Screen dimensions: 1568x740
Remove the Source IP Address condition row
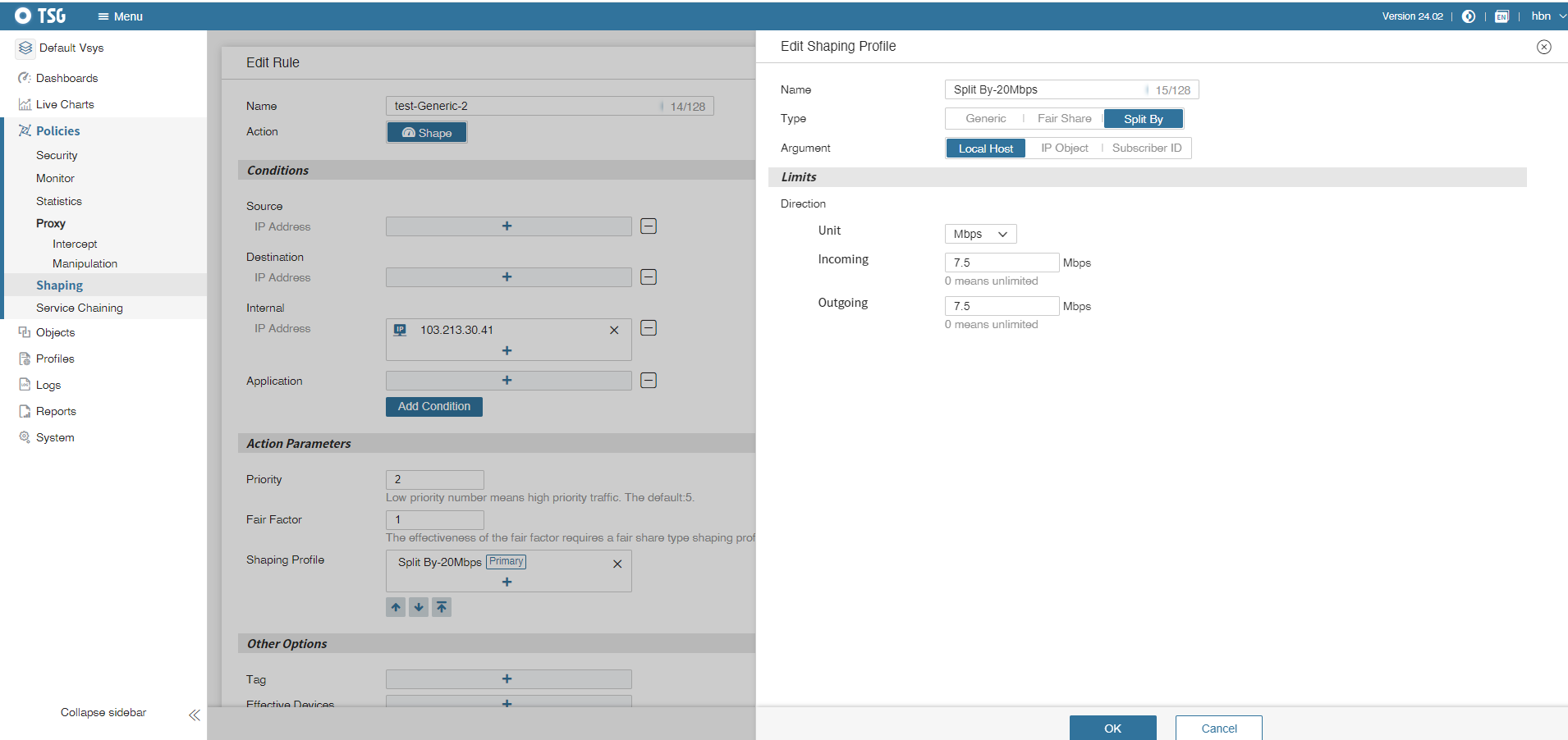coord(649,226)
